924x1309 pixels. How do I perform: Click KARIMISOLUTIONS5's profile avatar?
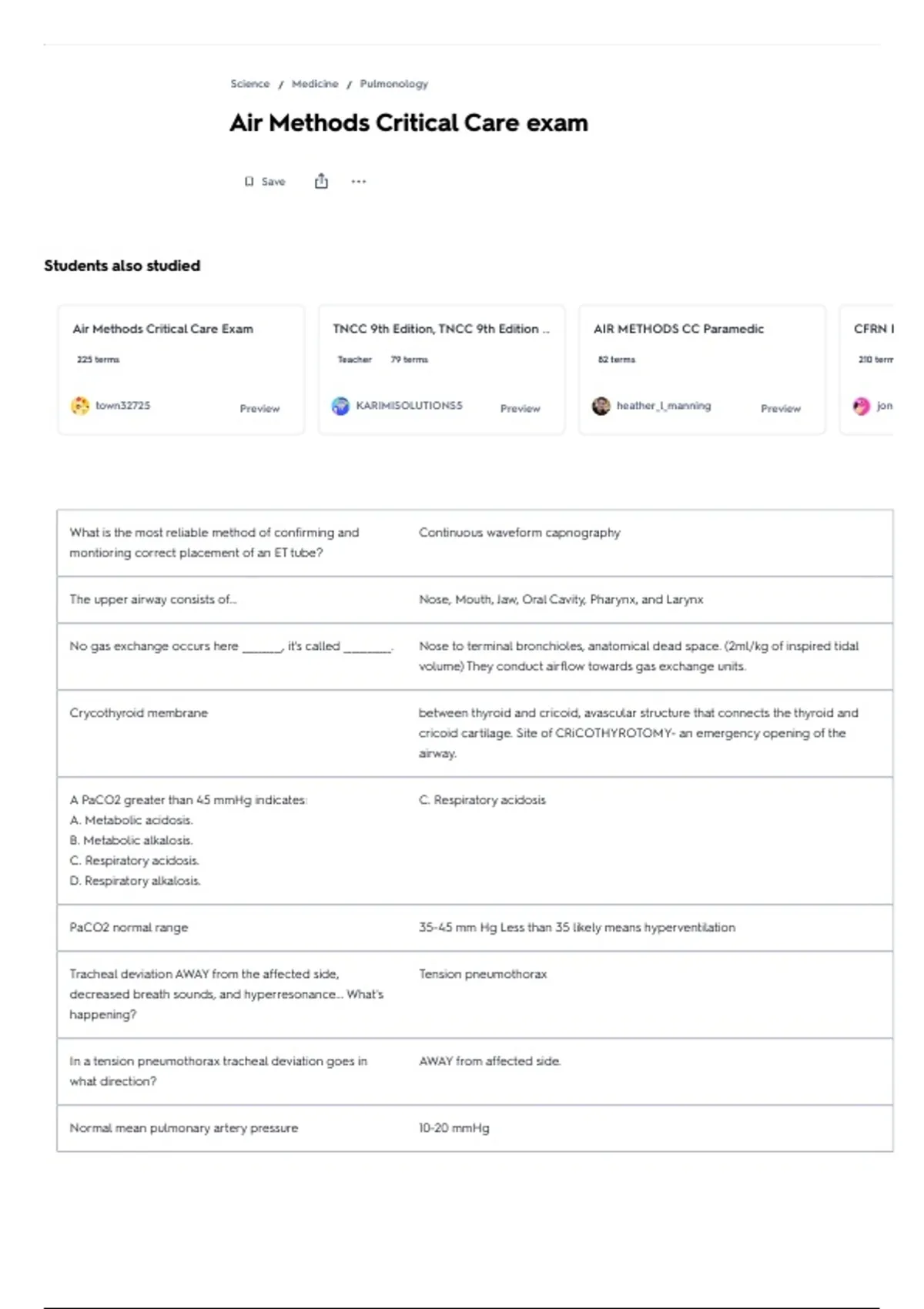click(340, 406)
